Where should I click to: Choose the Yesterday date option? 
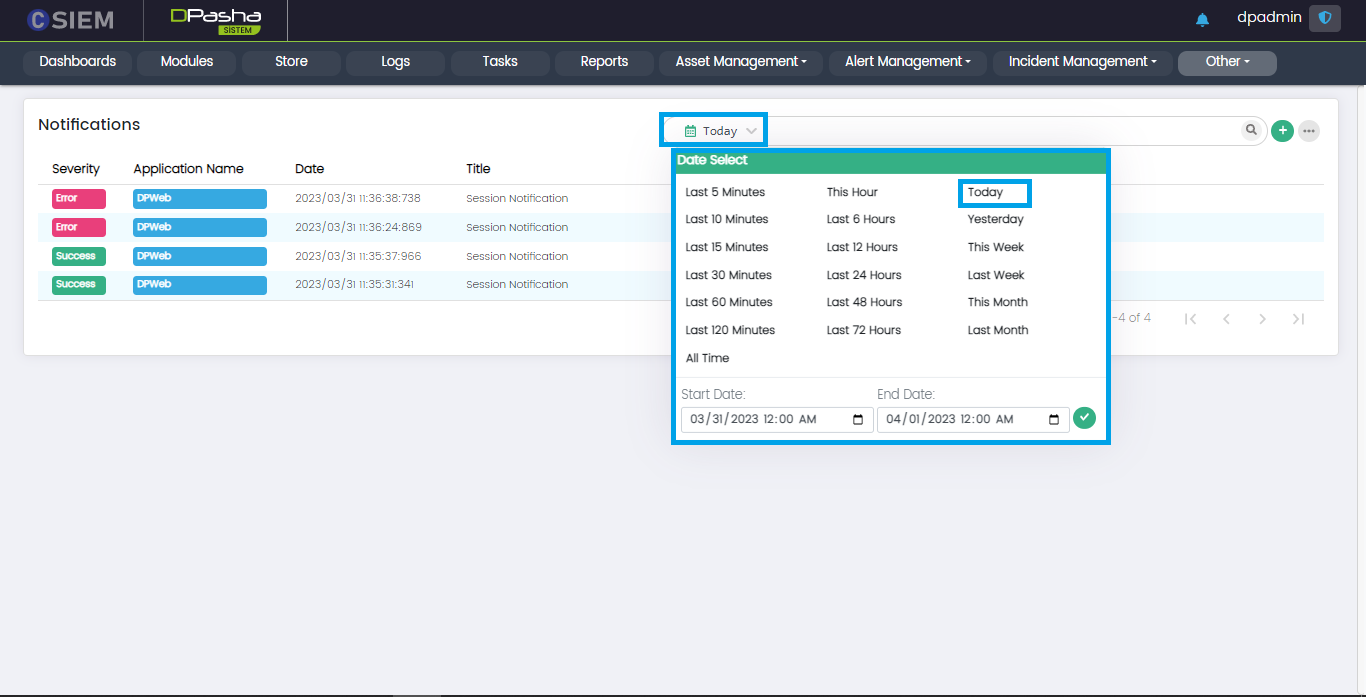tap(995, 219)
